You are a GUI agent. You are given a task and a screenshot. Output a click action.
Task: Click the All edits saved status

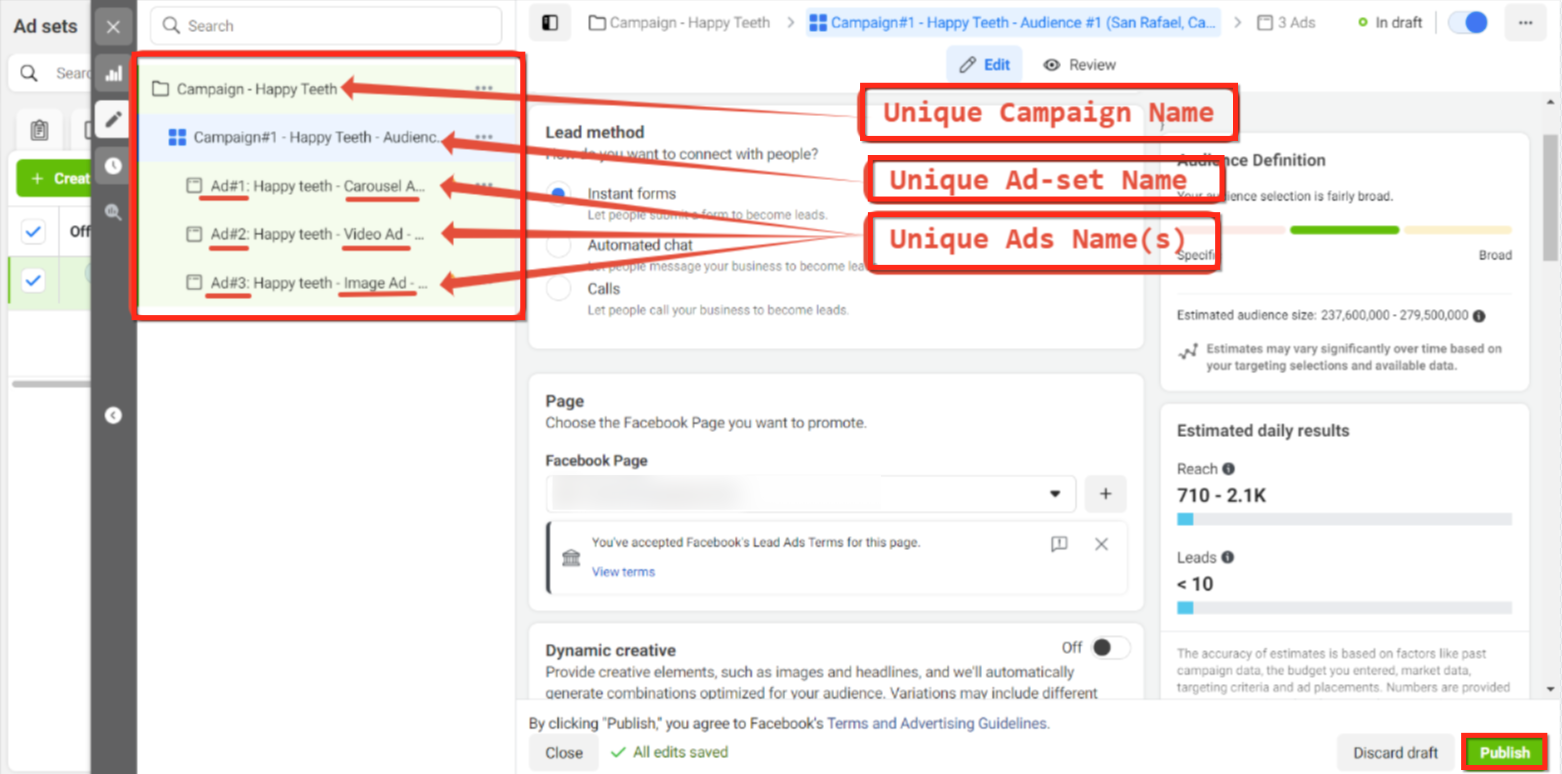tap(669, 752)
